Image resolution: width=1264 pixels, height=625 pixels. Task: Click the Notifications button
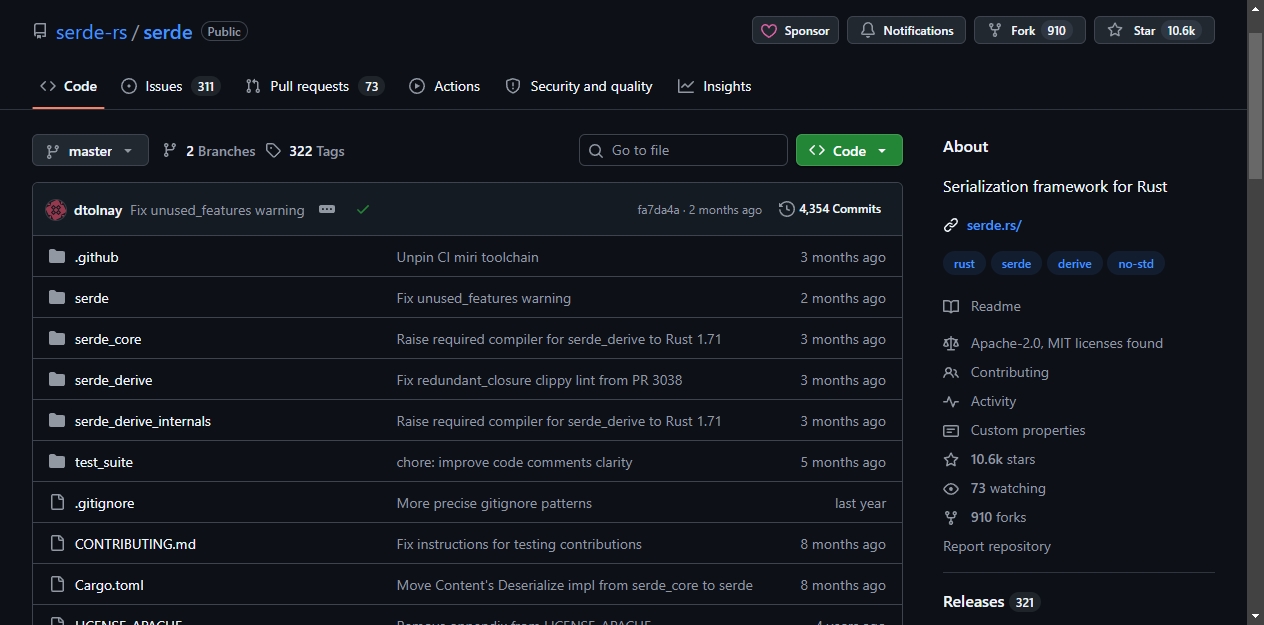(906, 30)
